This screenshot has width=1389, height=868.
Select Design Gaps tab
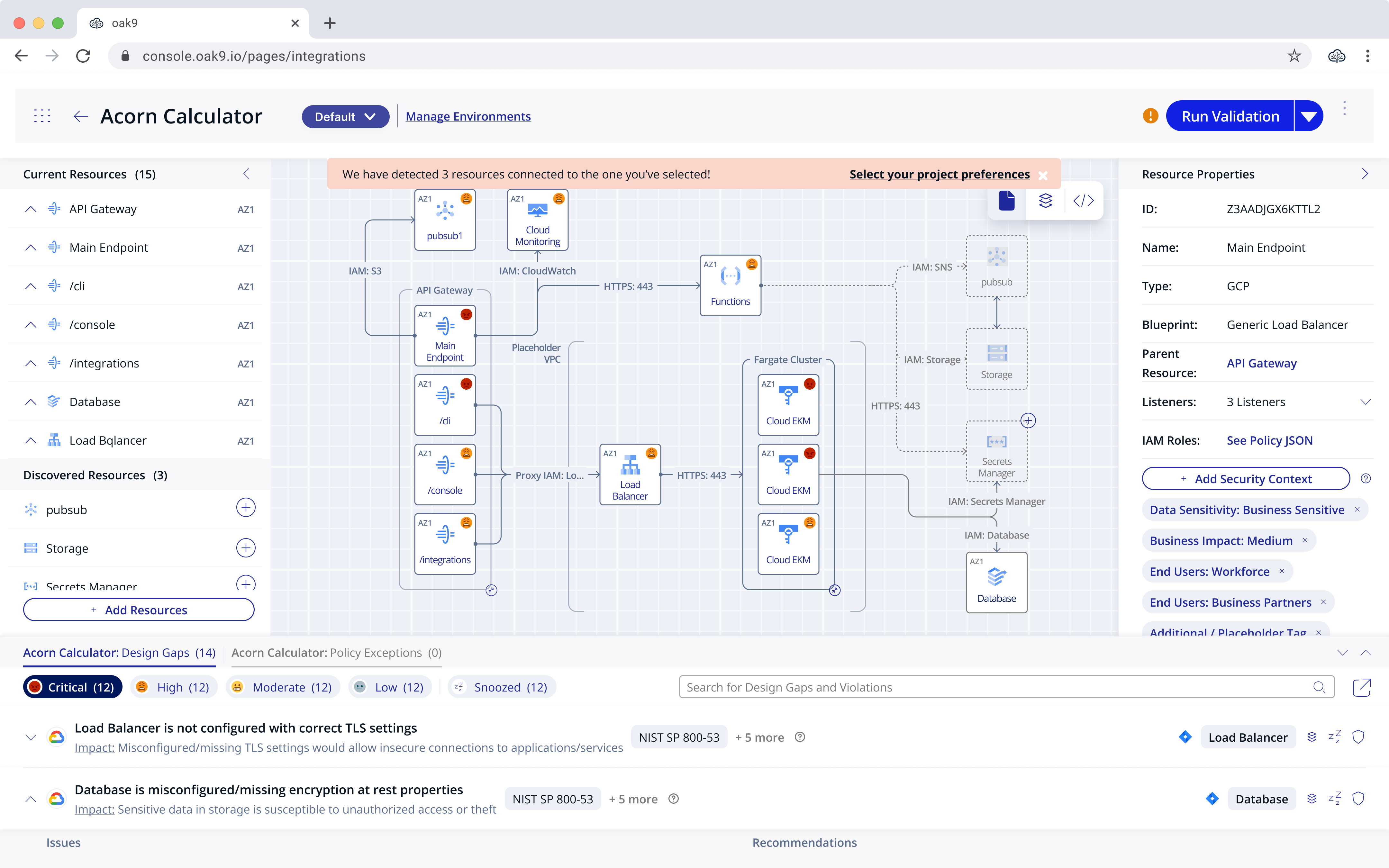[x=119, y=653]
